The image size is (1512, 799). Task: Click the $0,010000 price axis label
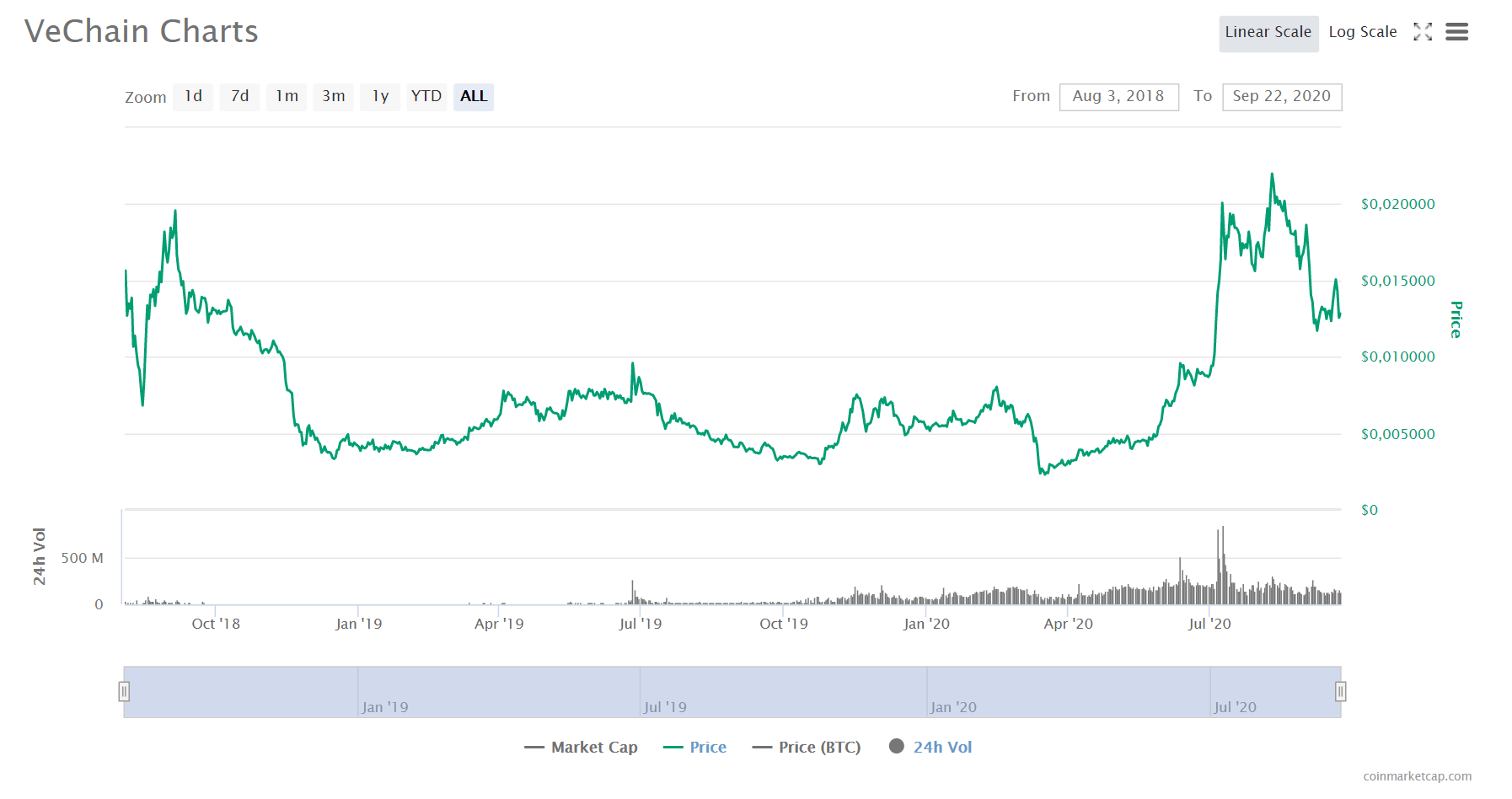pyautogui.click(x=1397, y=357)
